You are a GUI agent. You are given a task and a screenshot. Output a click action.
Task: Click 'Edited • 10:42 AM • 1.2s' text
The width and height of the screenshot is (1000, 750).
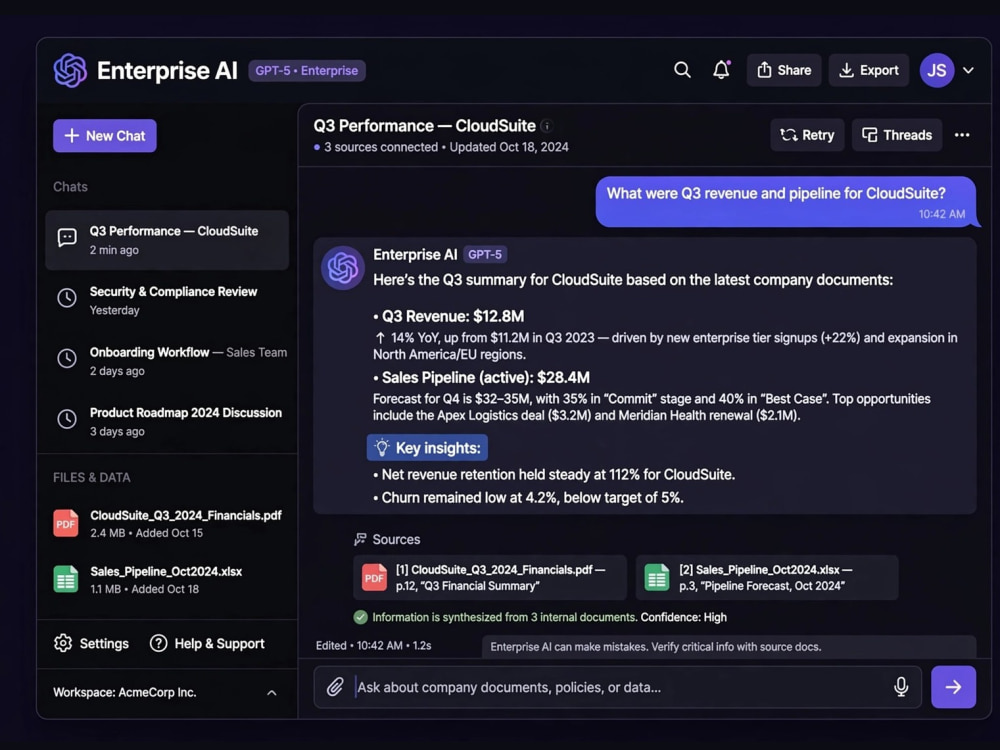(373, 645)
